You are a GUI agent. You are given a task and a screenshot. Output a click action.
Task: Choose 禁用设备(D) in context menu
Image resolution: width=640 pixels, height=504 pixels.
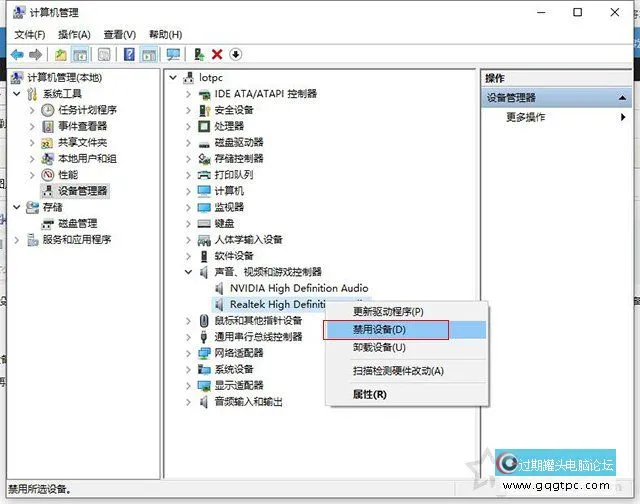pos(407,330)
